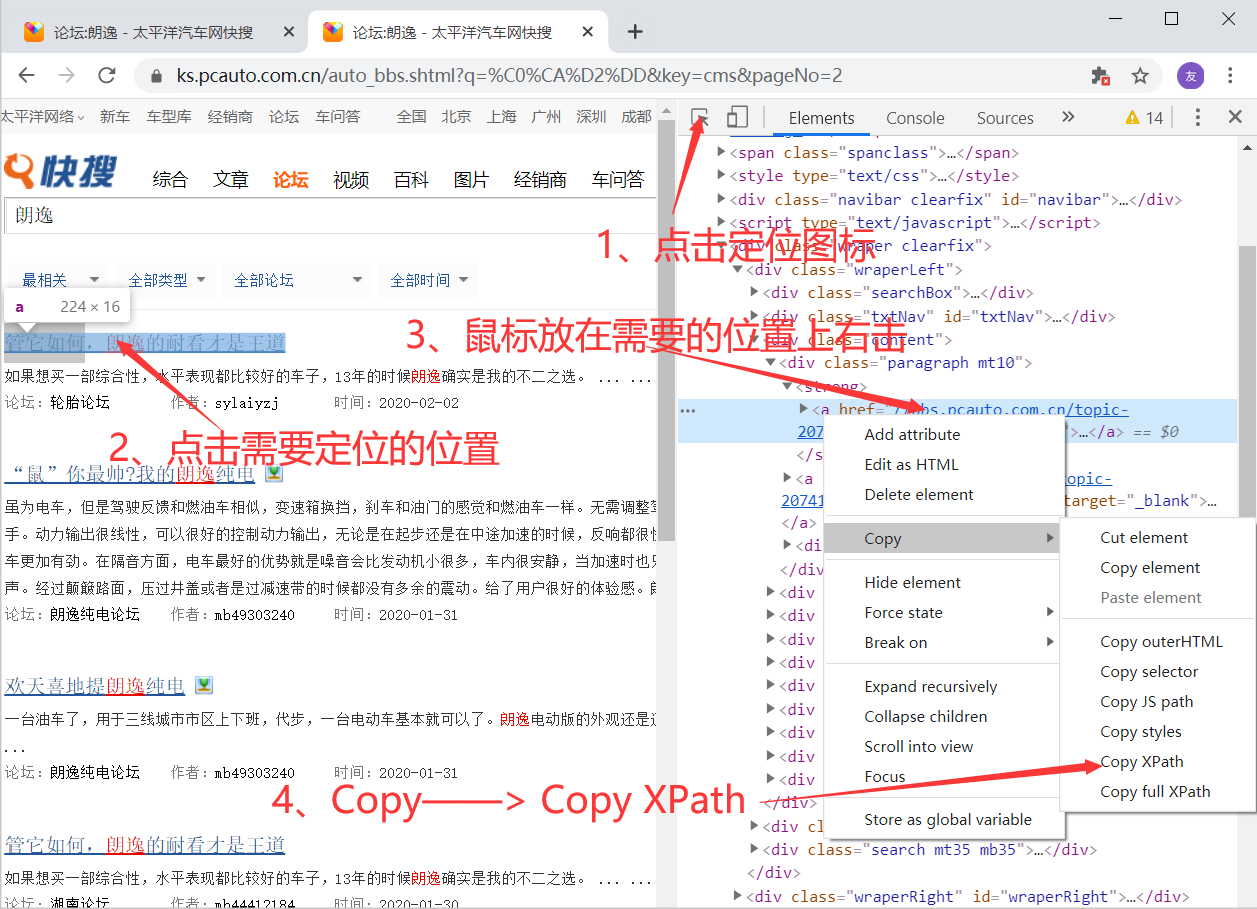1257x909 pixels.
Task: Select Copy JS path
Action: pyautogui.click(x=1146, y=701)
